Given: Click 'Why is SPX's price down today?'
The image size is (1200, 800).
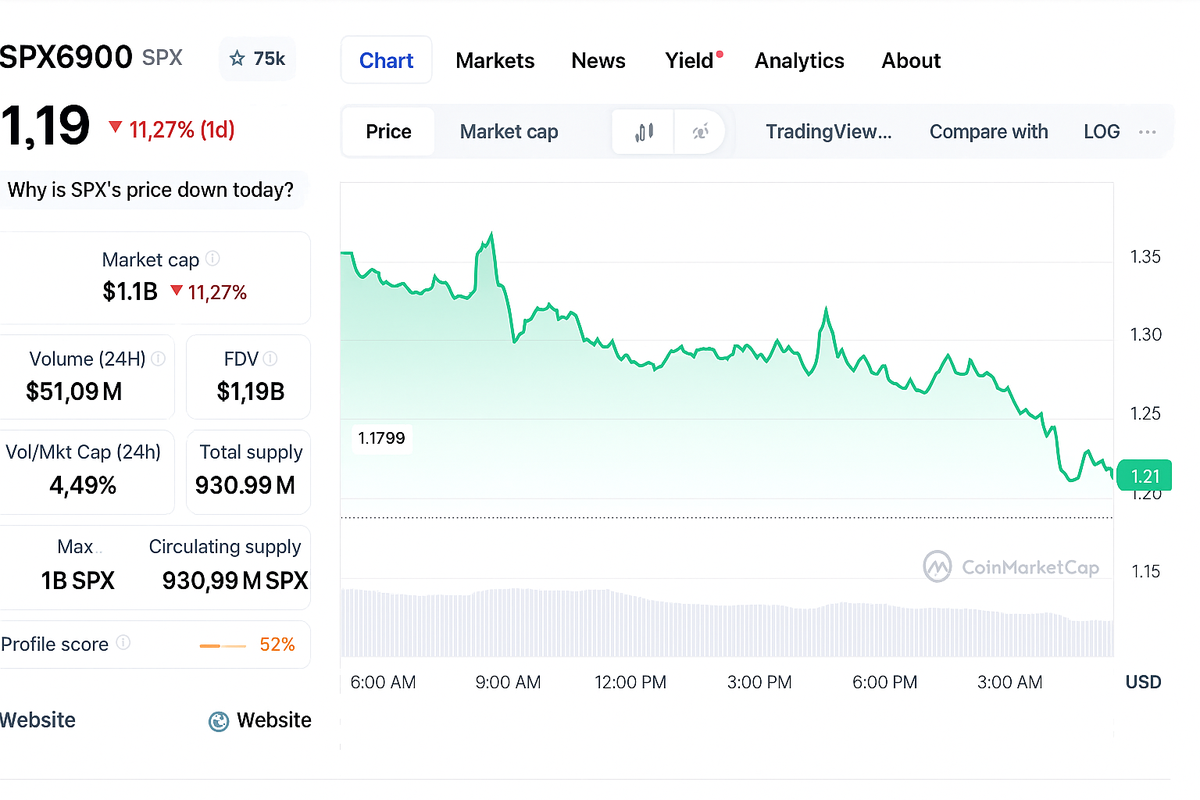Looking at the screenshot, I should [x=151, y=190].
